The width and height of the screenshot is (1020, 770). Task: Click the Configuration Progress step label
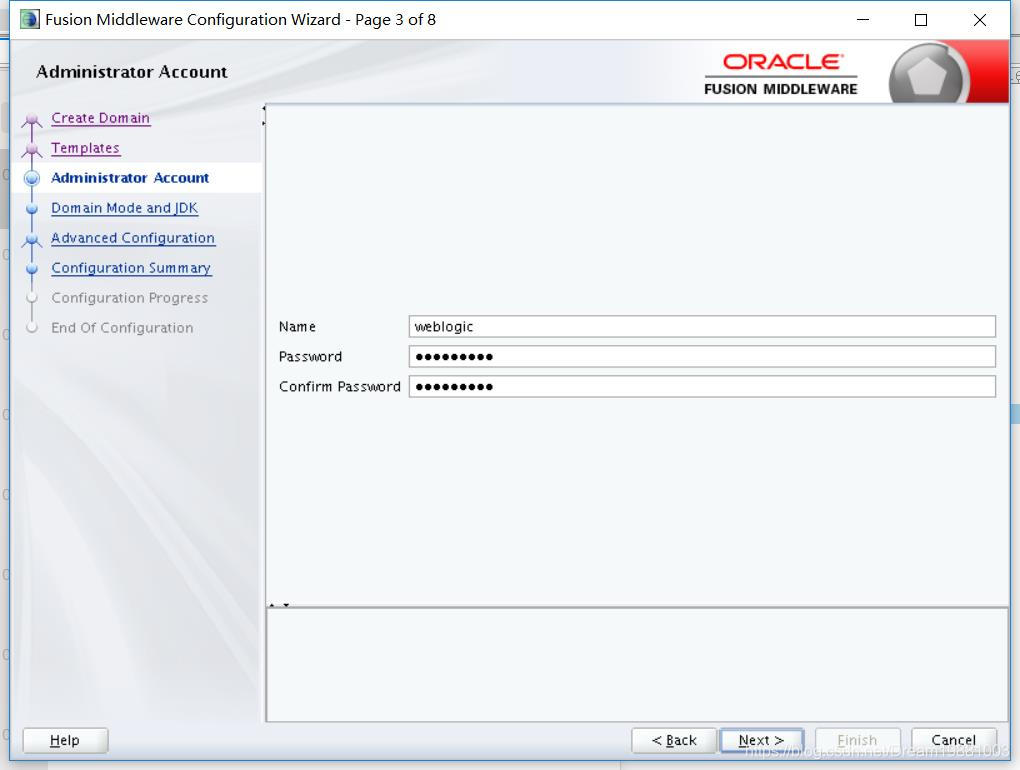pyautogui.click(x=129, y=298)
